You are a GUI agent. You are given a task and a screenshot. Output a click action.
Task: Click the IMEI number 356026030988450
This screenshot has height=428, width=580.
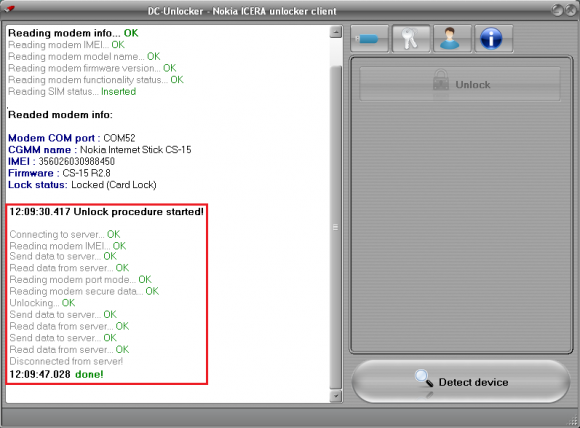77,161
